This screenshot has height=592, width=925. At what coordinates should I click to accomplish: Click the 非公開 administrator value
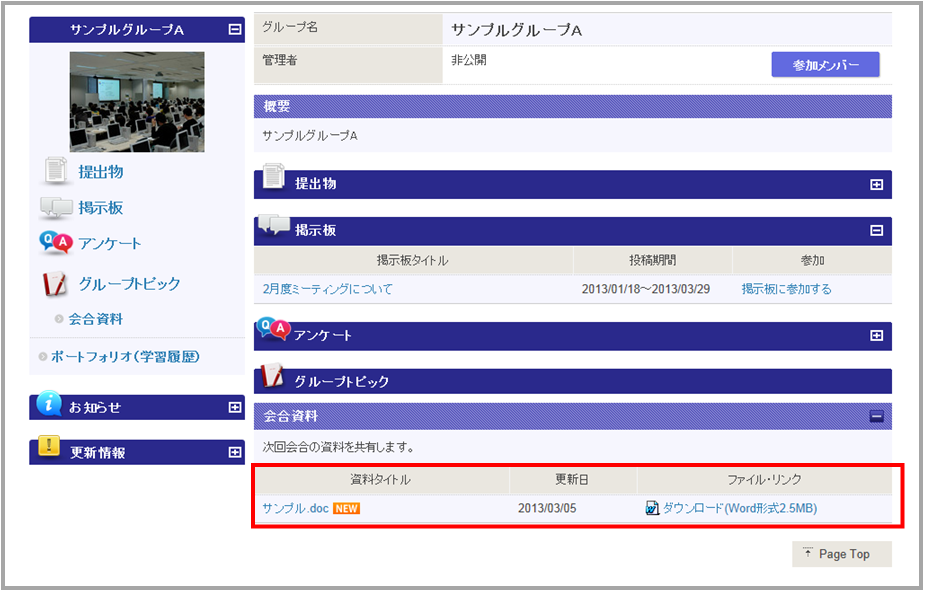pos(469,60)
